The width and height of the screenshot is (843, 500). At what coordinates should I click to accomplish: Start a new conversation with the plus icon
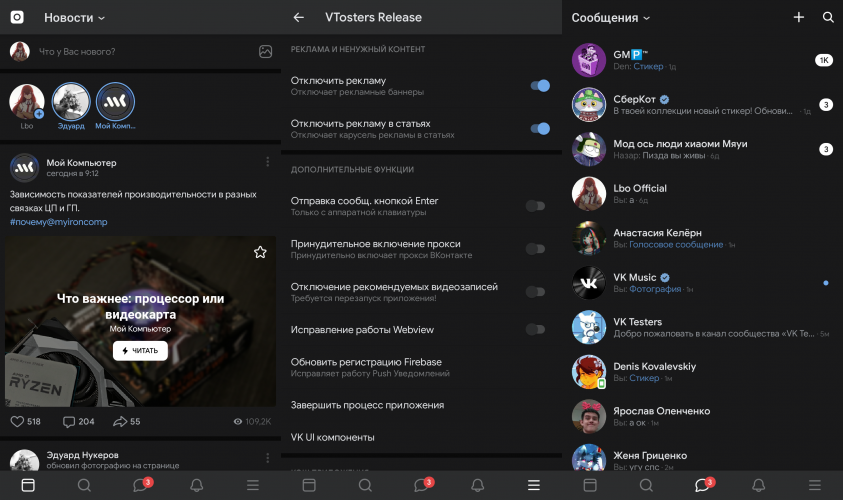(799, 17)
